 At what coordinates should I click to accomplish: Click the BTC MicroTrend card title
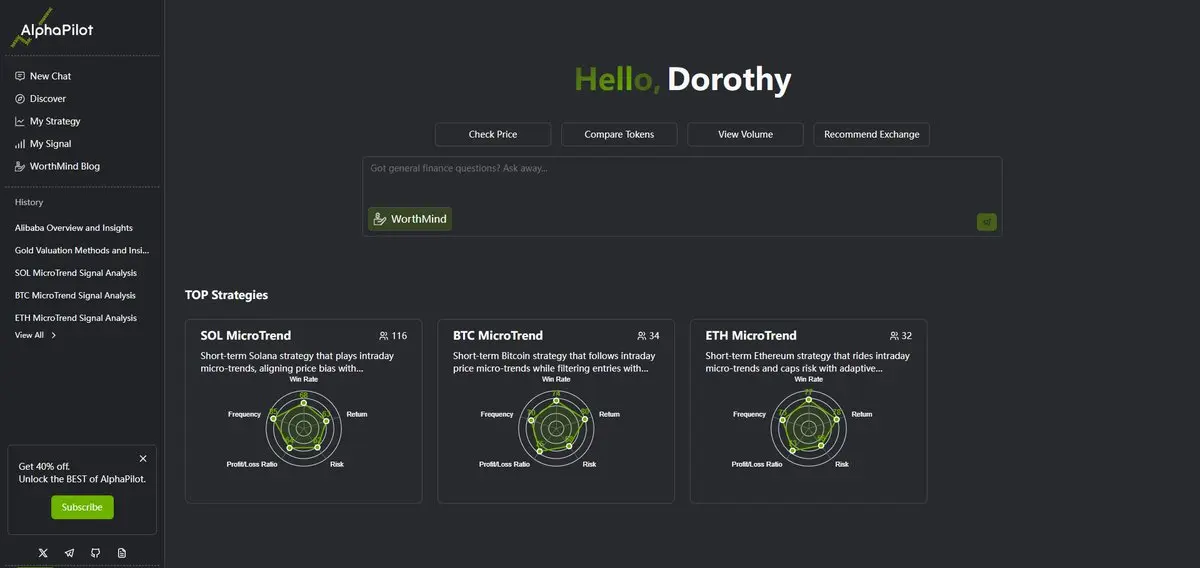coord(498,336)
